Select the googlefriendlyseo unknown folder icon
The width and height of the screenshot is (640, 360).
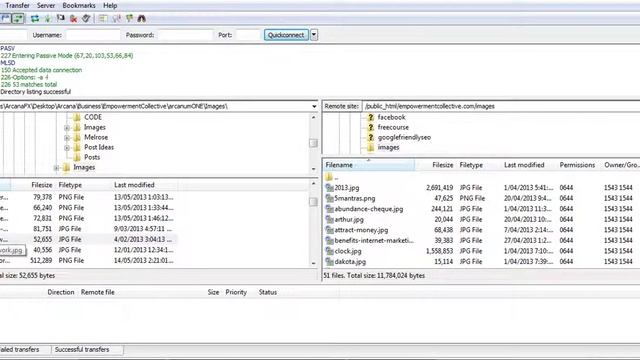pos(371,138)
